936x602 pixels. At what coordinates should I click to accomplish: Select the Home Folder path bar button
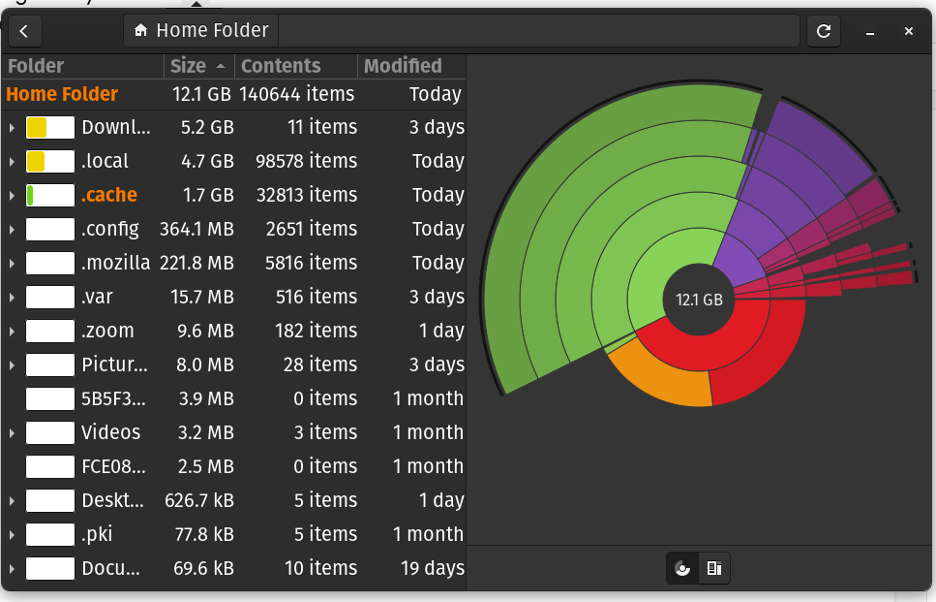tap(200, 30)
